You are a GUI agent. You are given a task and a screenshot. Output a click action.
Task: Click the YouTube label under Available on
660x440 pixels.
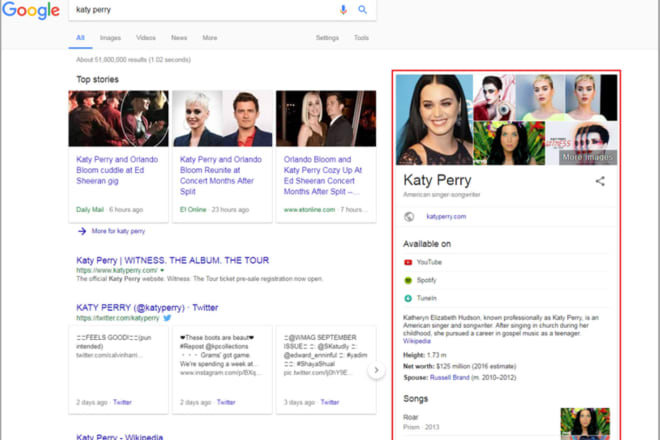429,262
